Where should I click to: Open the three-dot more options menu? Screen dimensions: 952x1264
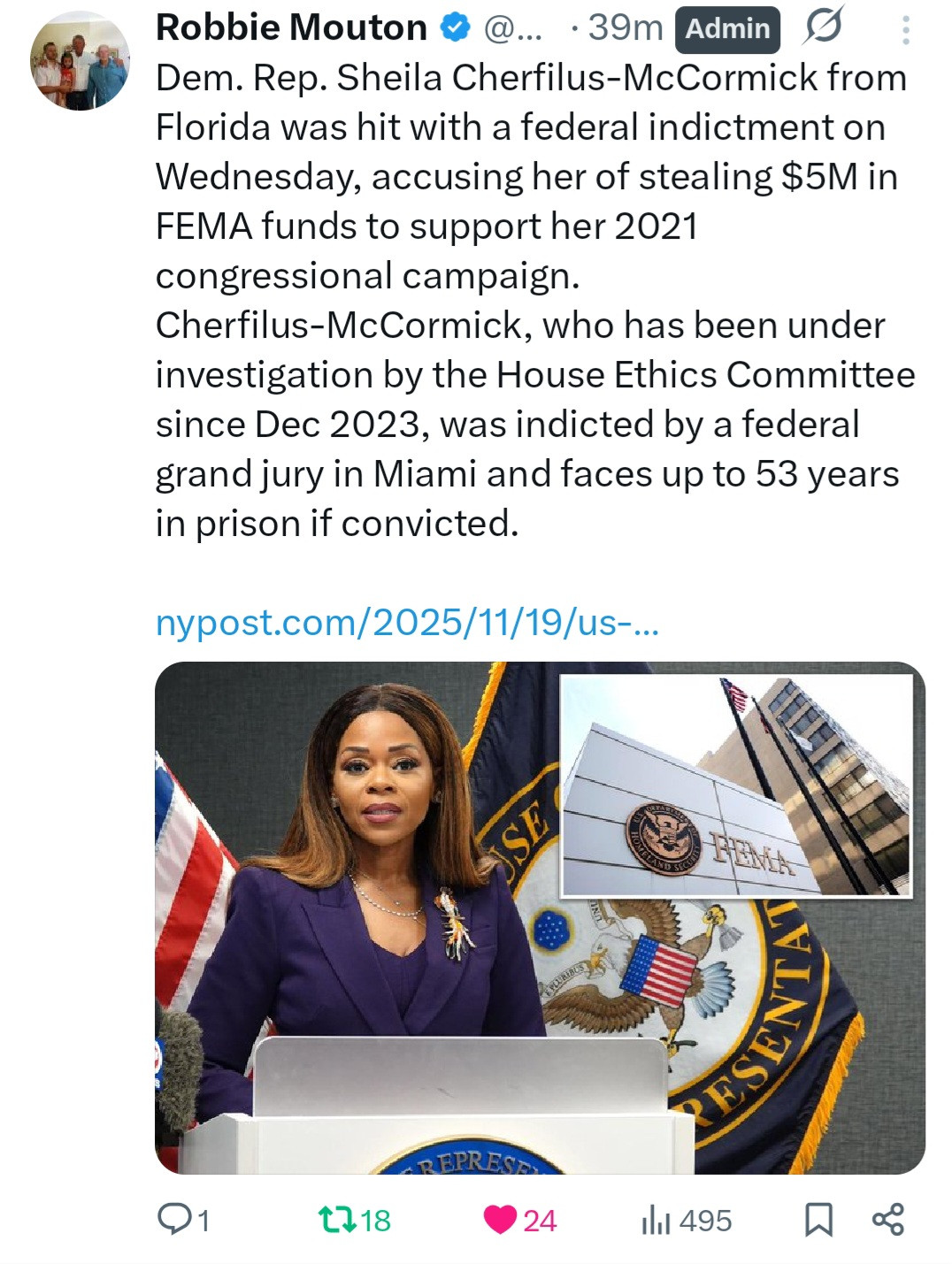905,30
